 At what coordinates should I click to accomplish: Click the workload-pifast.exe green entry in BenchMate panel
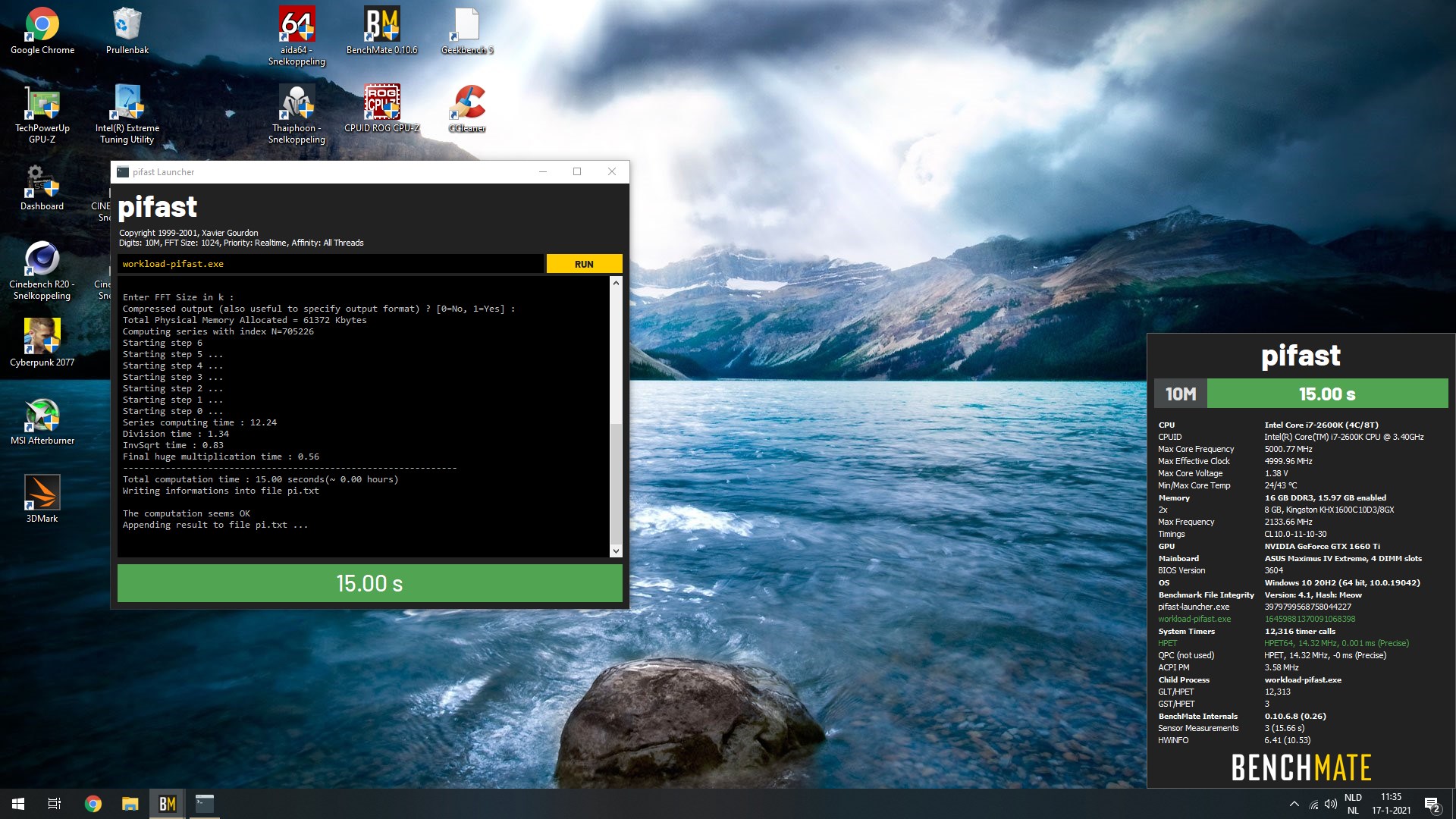coord(1194,619)
